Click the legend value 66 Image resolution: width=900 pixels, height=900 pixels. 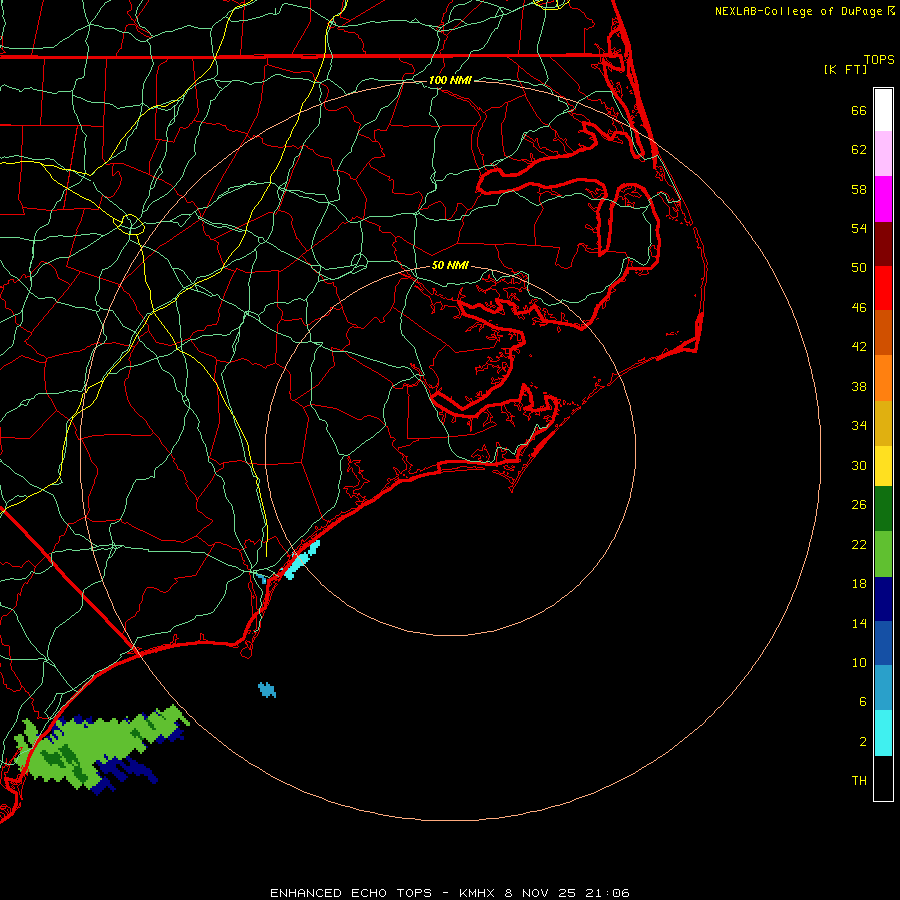859,110
